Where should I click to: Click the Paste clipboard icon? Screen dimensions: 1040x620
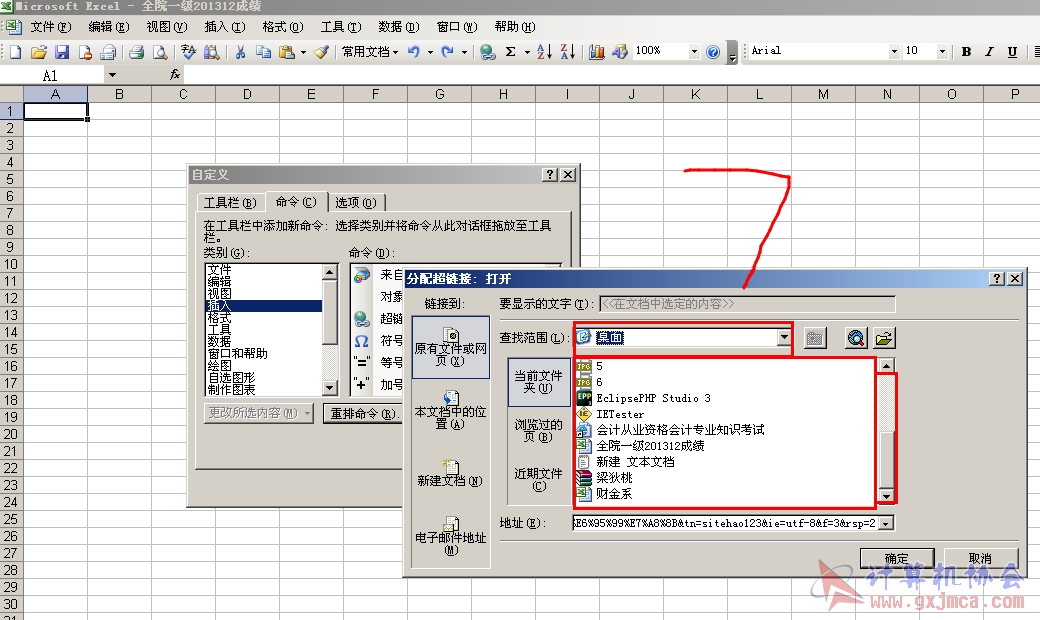point(287,52)
